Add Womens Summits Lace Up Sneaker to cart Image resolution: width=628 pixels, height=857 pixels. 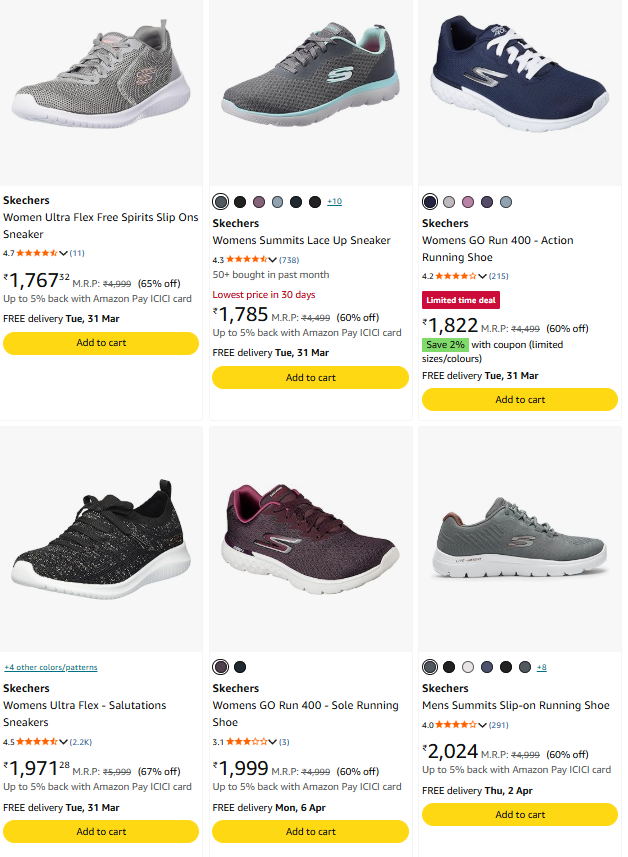tap(310, 378)
